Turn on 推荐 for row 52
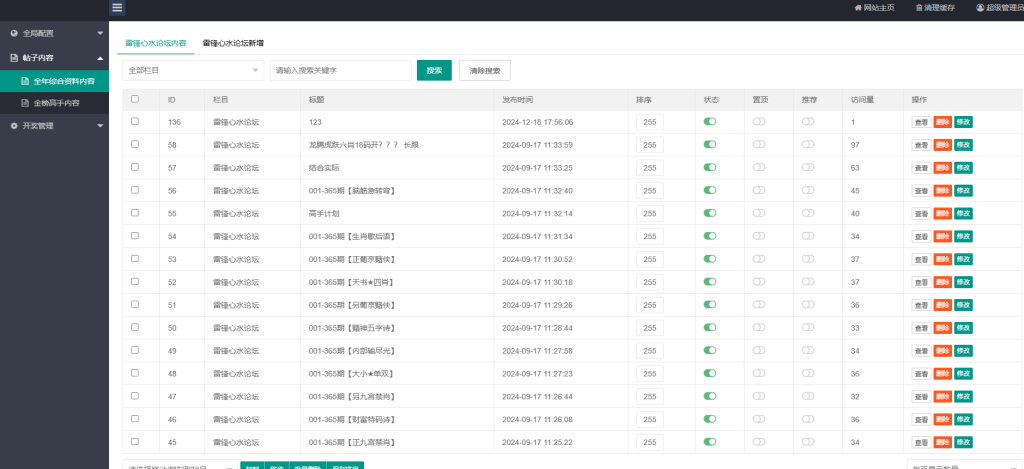 click(808, 282)
